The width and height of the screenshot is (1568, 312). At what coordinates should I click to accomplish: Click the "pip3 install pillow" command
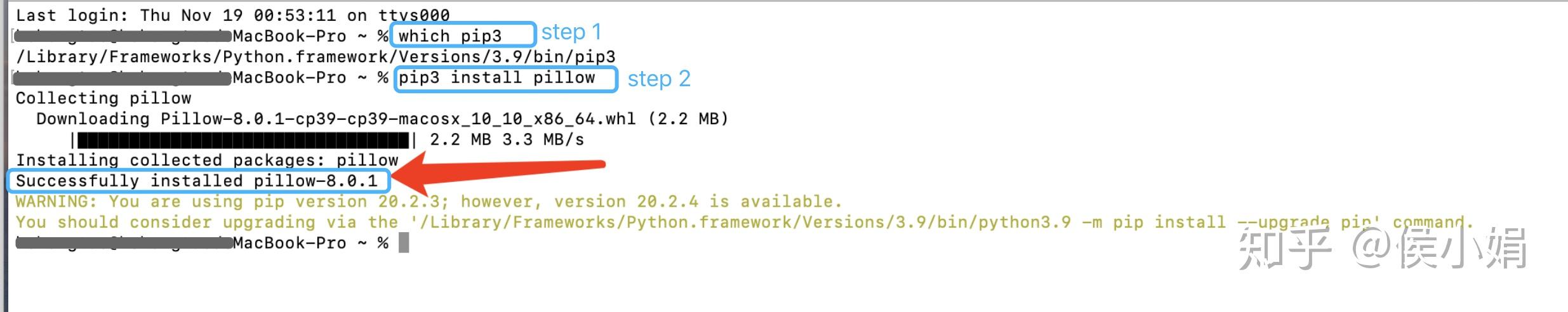[x=496, y=78]
